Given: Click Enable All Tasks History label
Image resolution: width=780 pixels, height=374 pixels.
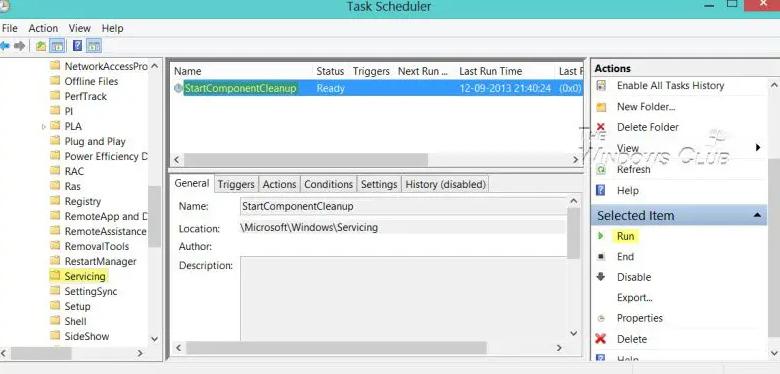Looking at the screenshot, I should (x=670, y=86).
